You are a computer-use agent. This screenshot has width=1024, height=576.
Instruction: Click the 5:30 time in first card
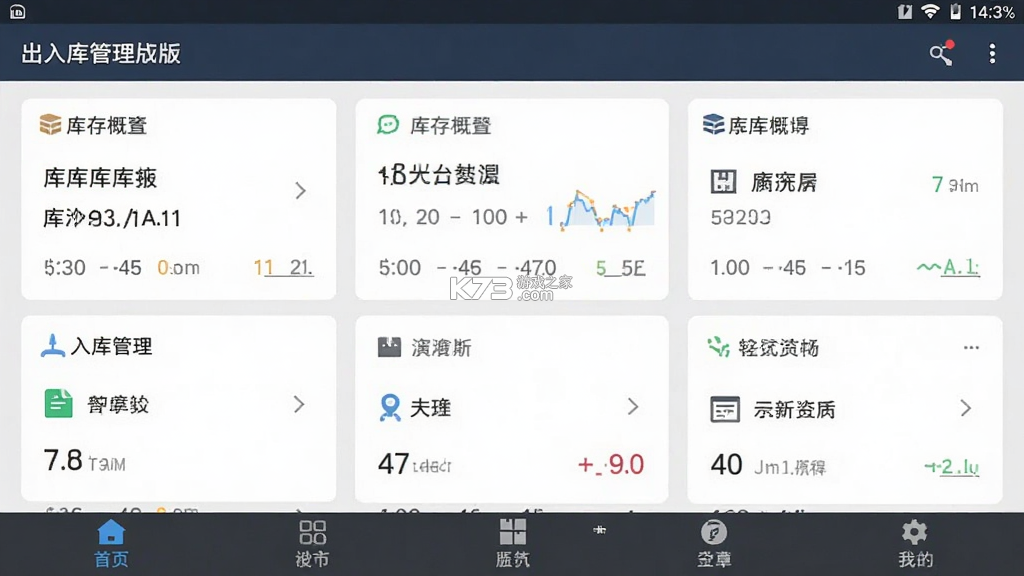click(x=65, y=268)
